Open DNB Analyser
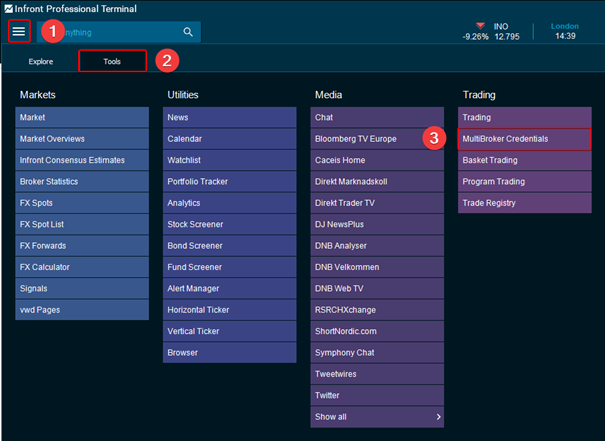 tap(377, 246)
